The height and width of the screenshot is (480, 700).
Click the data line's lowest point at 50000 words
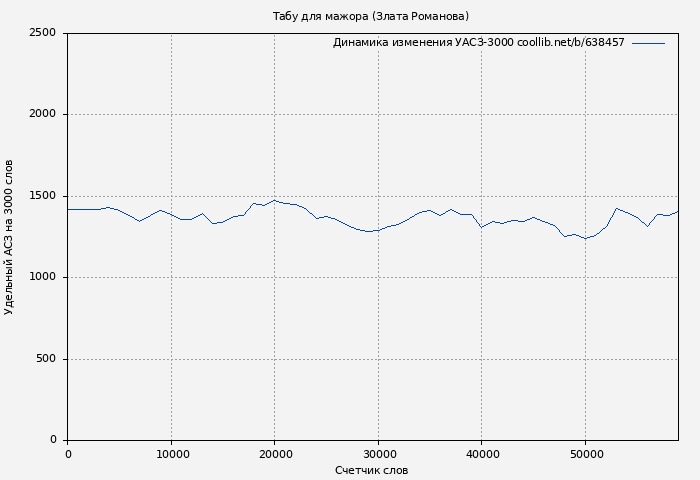(x=585, y=239)
